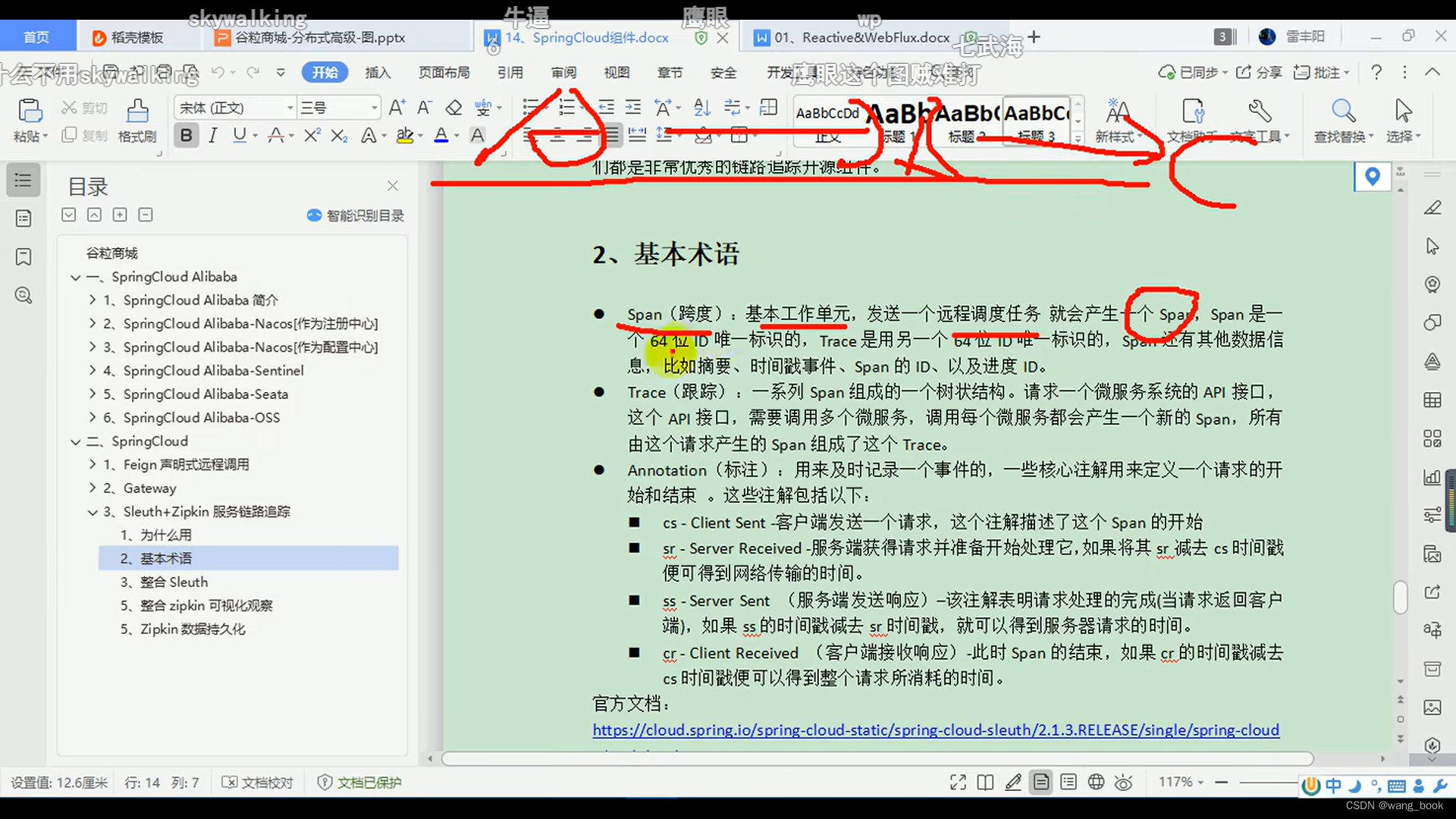Close the 目录 outline panel
Image resolution: width=1456 pixels, height=819 pixels.
tap(392, 186)
